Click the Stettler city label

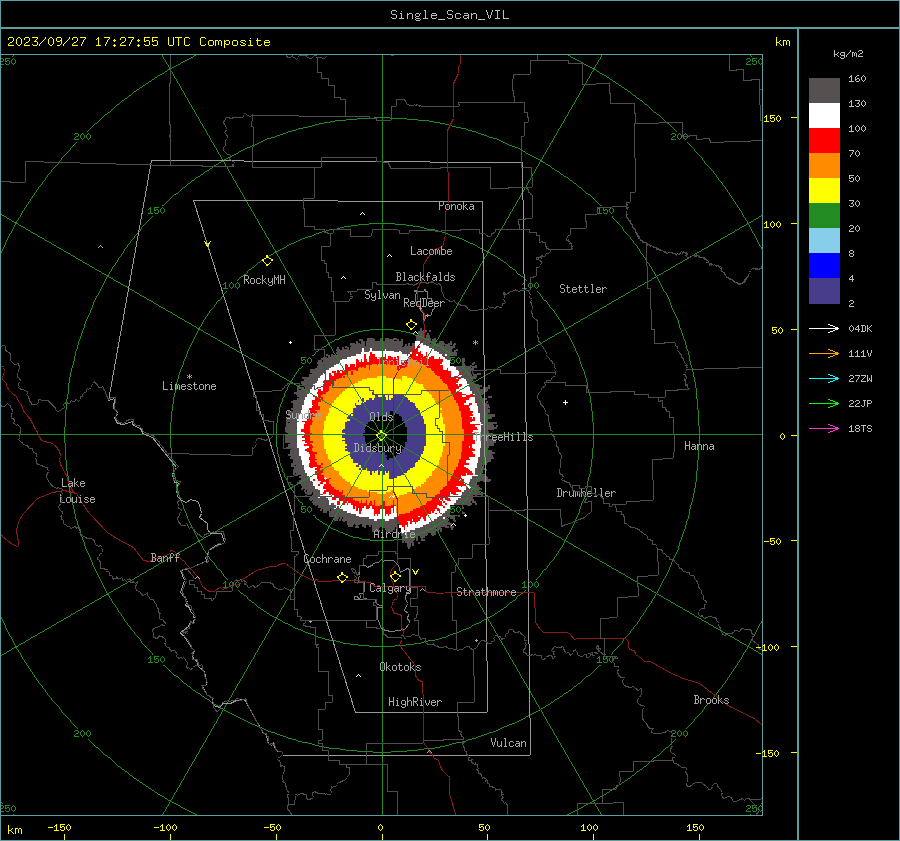click(x=583, y=289)
